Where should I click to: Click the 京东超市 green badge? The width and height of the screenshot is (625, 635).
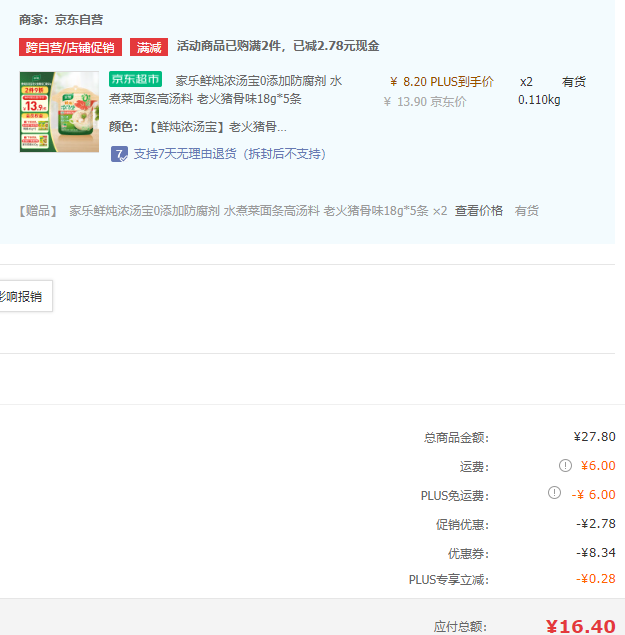135,79
